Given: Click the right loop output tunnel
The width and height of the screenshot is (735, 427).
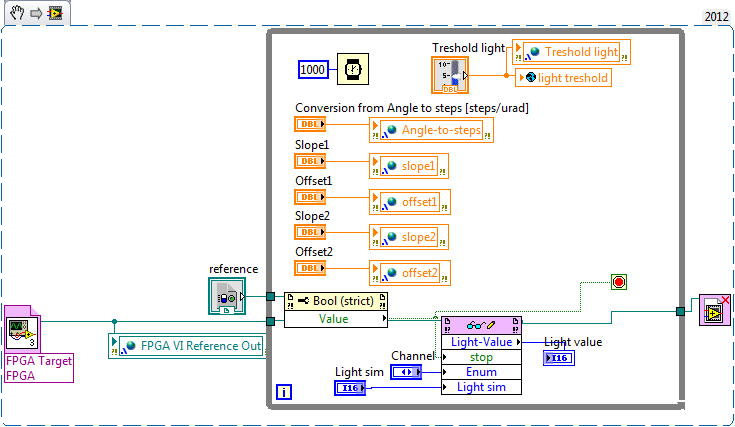Looking at the screenshot, I should click(x=681, y=311).
